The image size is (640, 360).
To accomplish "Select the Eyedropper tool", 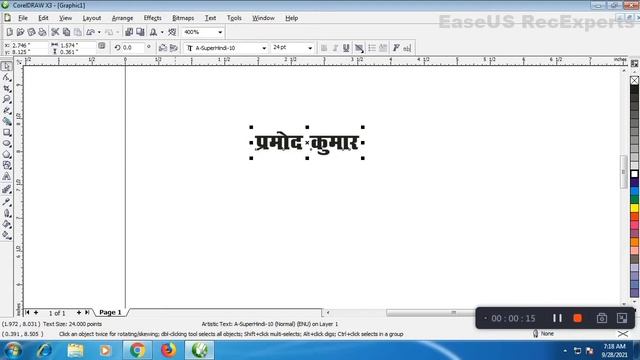I will [x=7, y=202].
